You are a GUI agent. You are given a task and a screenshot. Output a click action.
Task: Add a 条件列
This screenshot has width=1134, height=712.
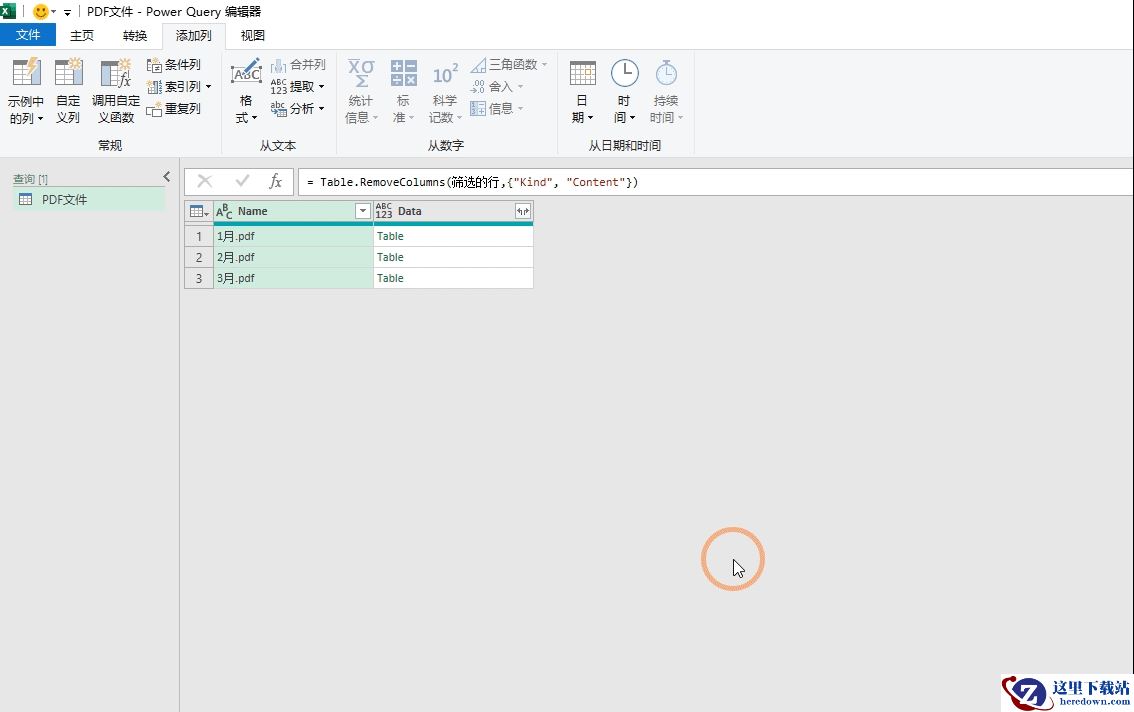174,65
